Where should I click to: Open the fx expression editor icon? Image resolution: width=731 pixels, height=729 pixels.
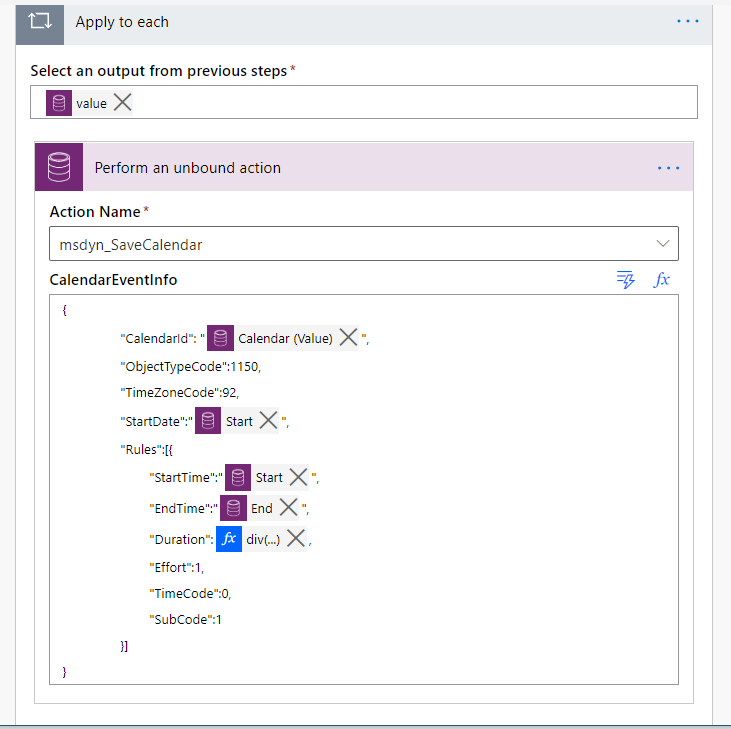point(661,280)
